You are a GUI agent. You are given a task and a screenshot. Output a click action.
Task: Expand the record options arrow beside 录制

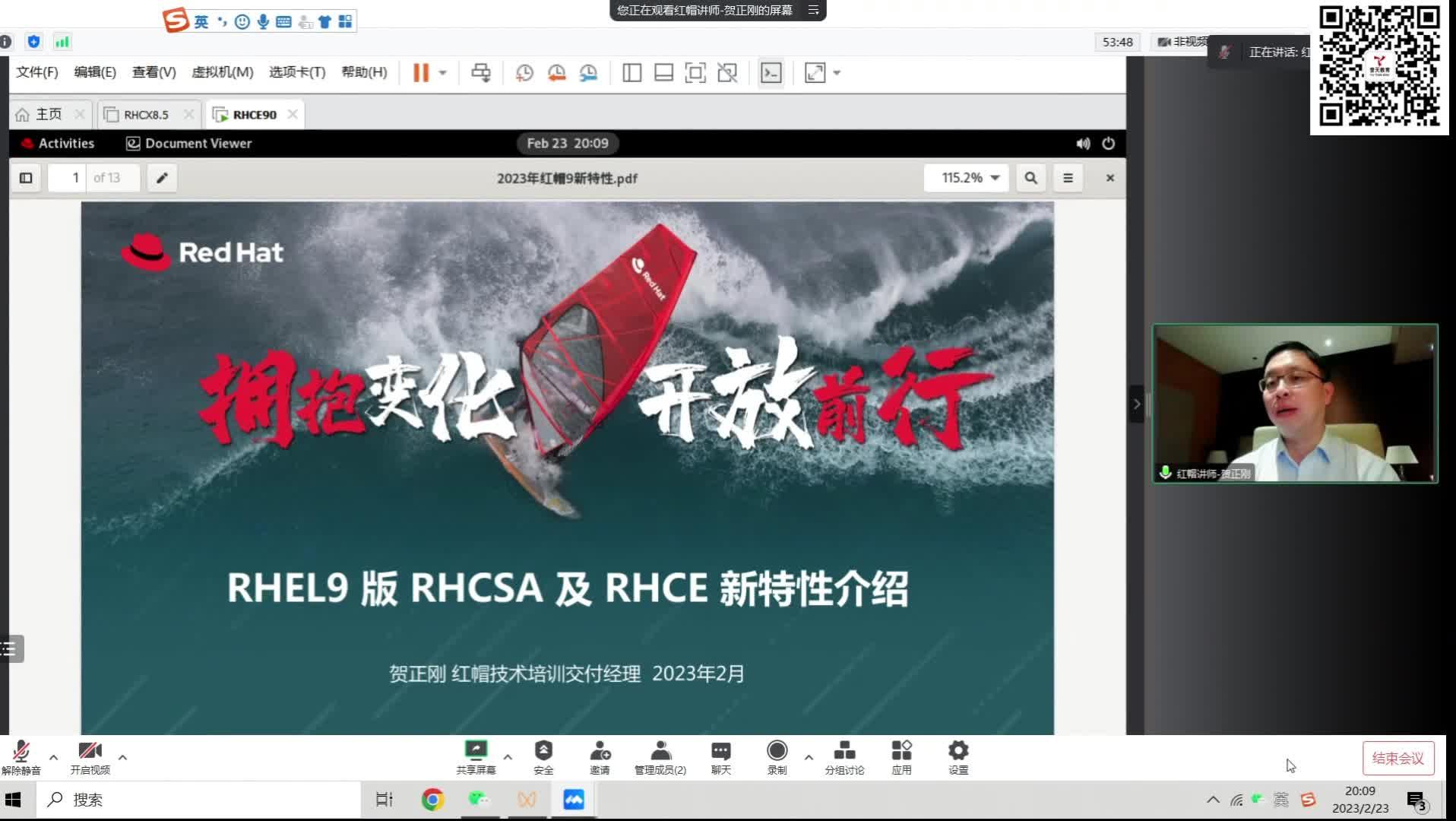pos(809,757)
